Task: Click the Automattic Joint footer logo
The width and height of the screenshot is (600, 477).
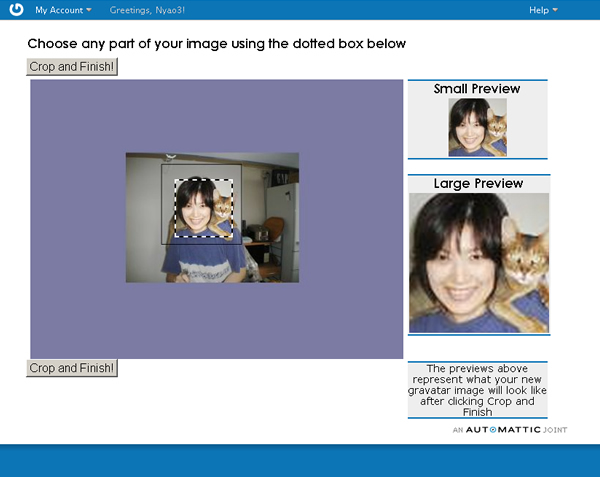Action: [x=509, y=429]
